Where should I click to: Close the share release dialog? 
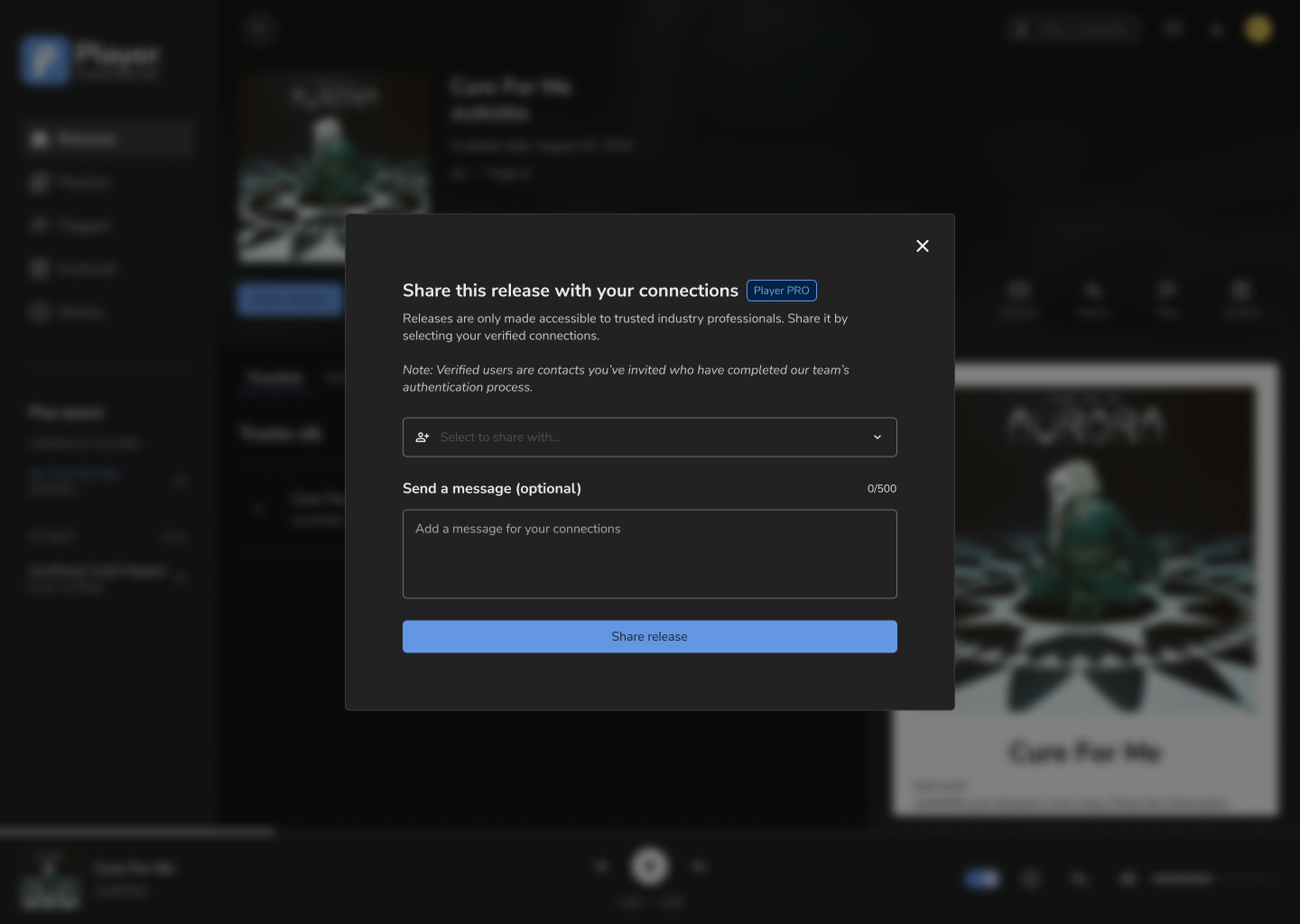(x=922, y=245)
